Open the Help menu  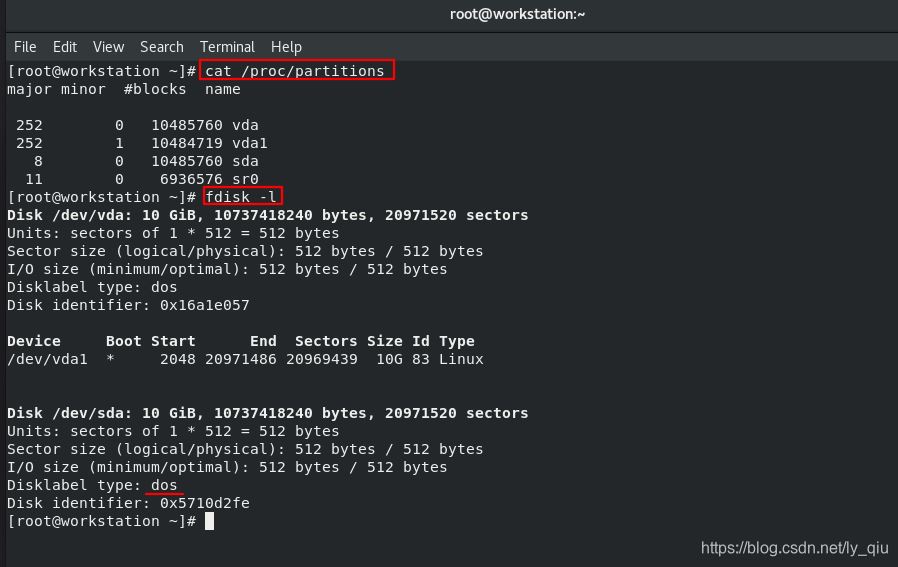(x=286, y=47)
